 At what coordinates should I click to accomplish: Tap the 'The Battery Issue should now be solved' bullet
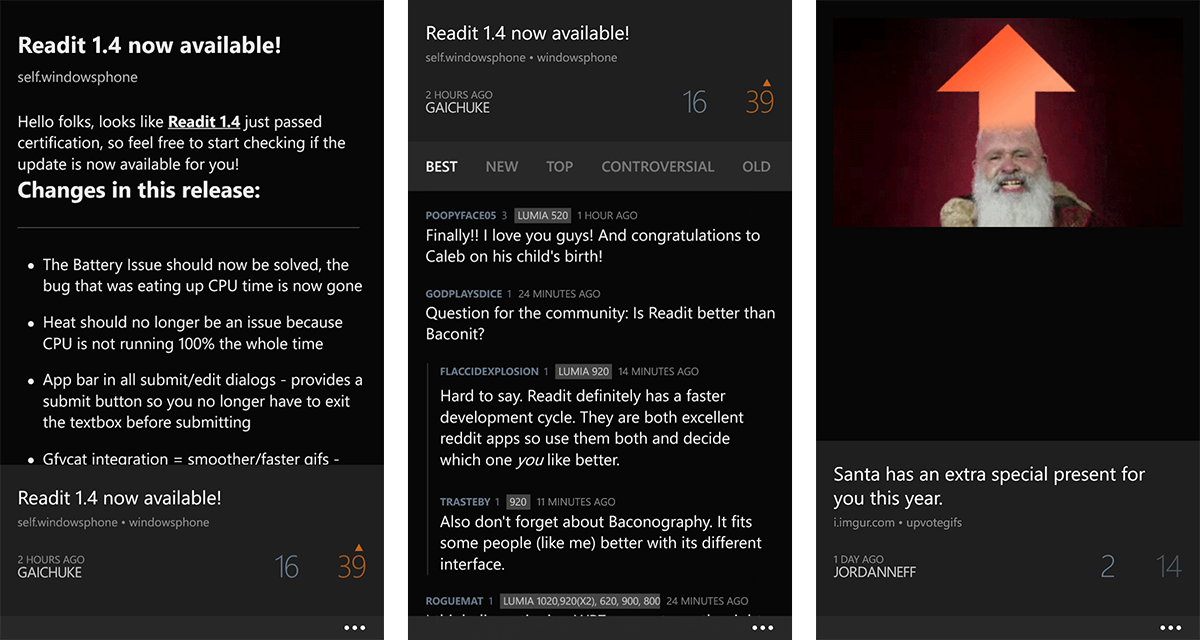202,275
